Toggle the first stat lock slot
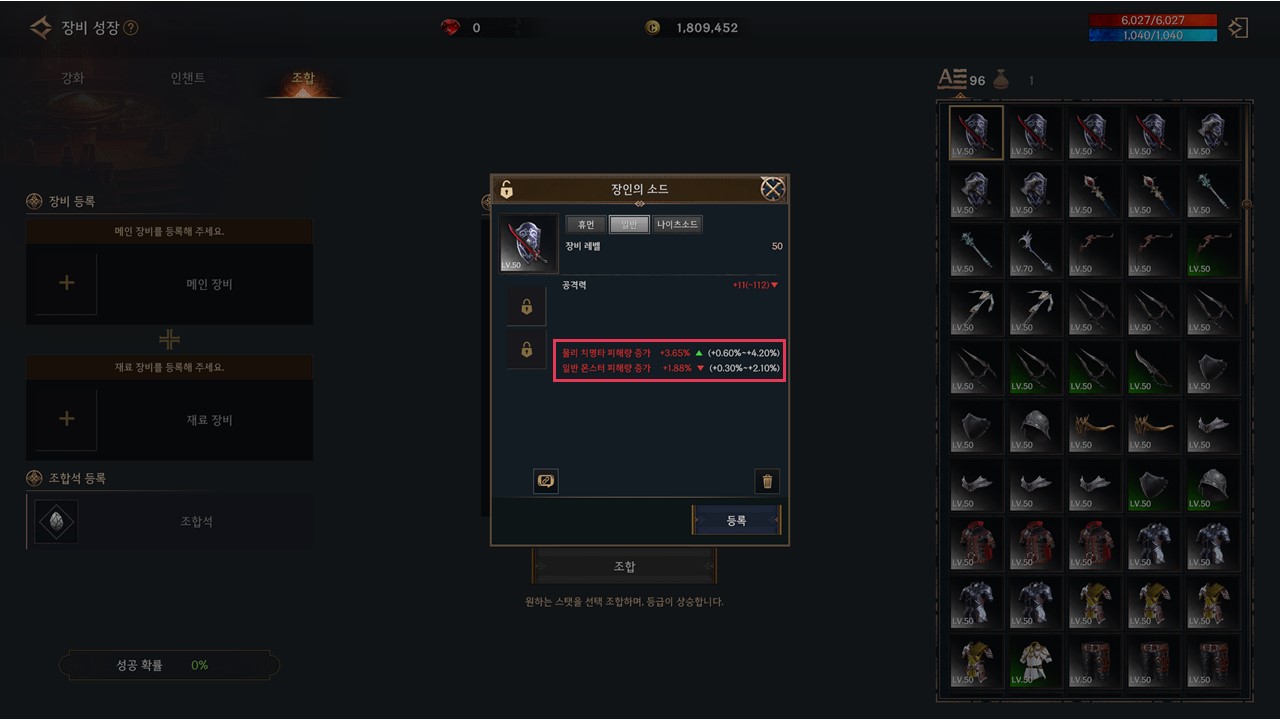Image resolution: width=1280 pixels, height=720 pixels. pos(526,308)
